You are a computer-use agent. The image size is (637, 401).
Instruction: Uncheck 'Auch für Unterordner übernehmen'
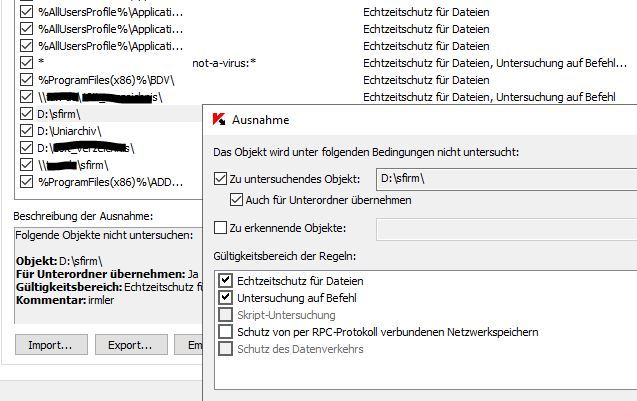[237, 199]
